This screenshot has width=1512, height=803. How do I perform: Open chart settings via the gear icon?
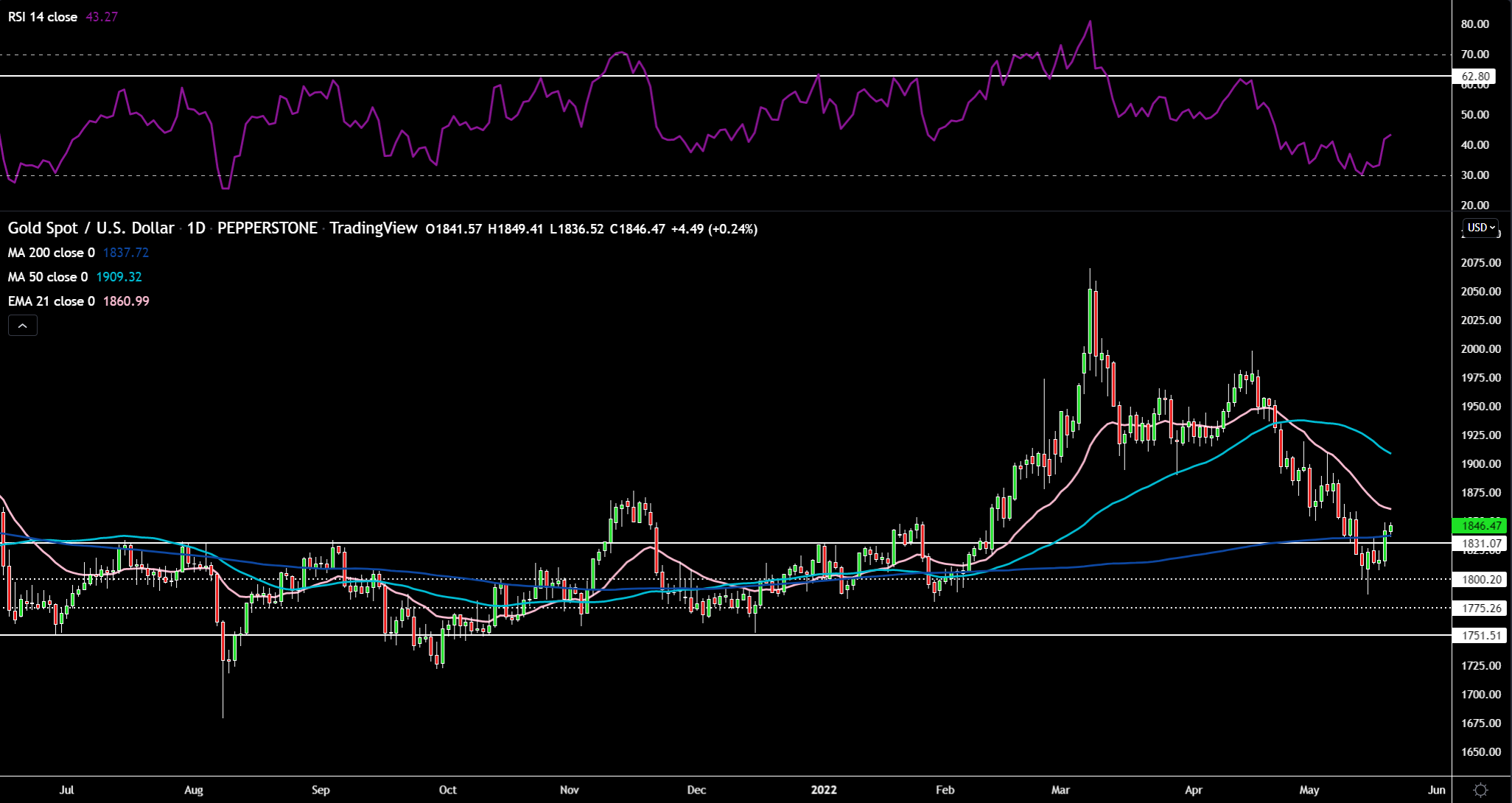tap(1481, 790)
